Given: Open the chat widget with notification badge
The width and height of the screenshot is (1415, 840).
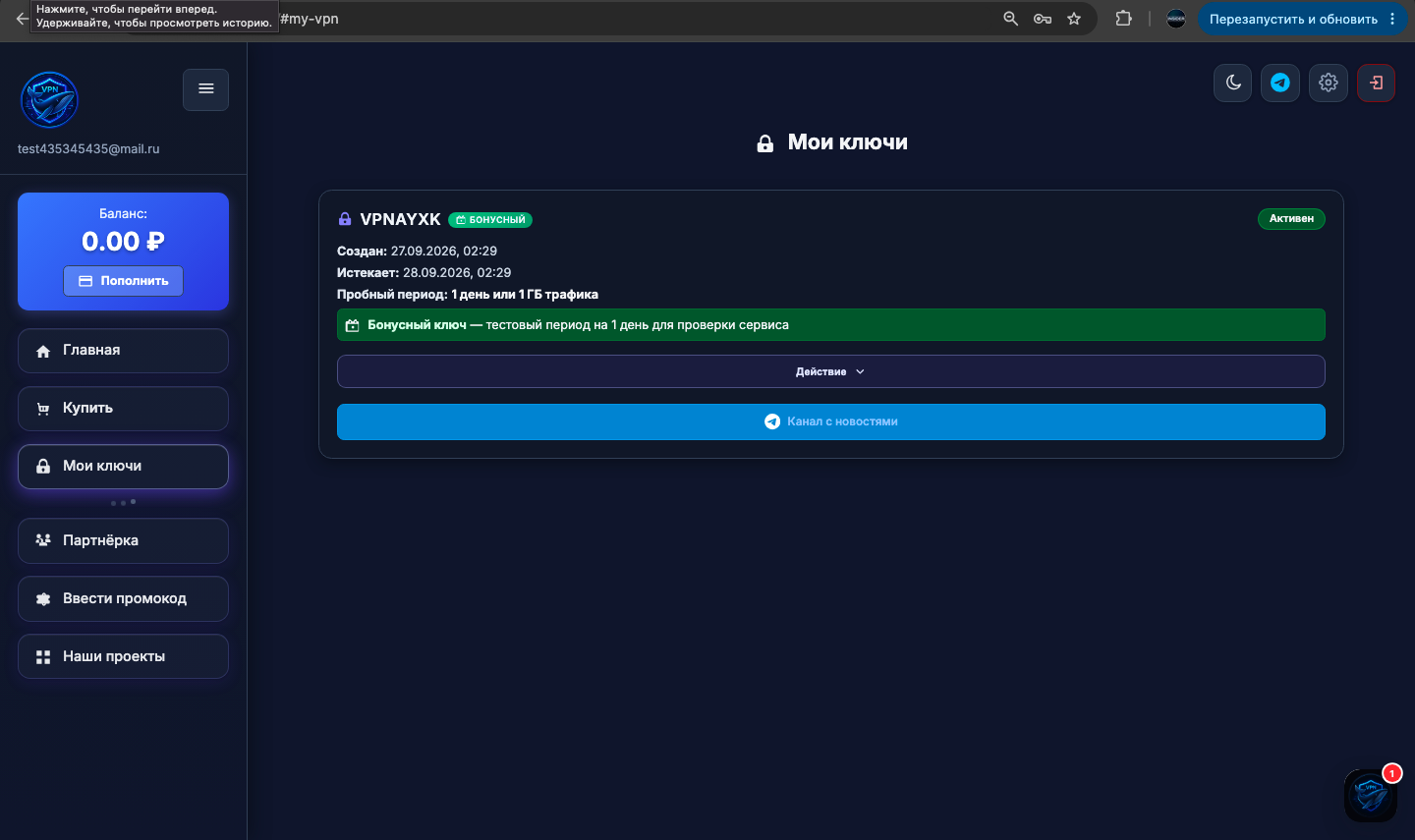Looking at the screenshot, I should [1370, 796].
